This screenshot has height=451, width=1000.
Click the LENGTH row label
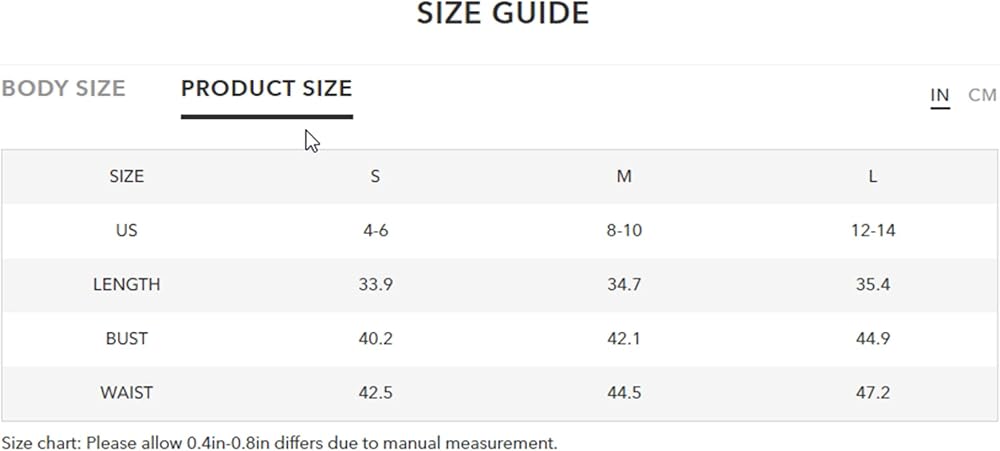126,284
